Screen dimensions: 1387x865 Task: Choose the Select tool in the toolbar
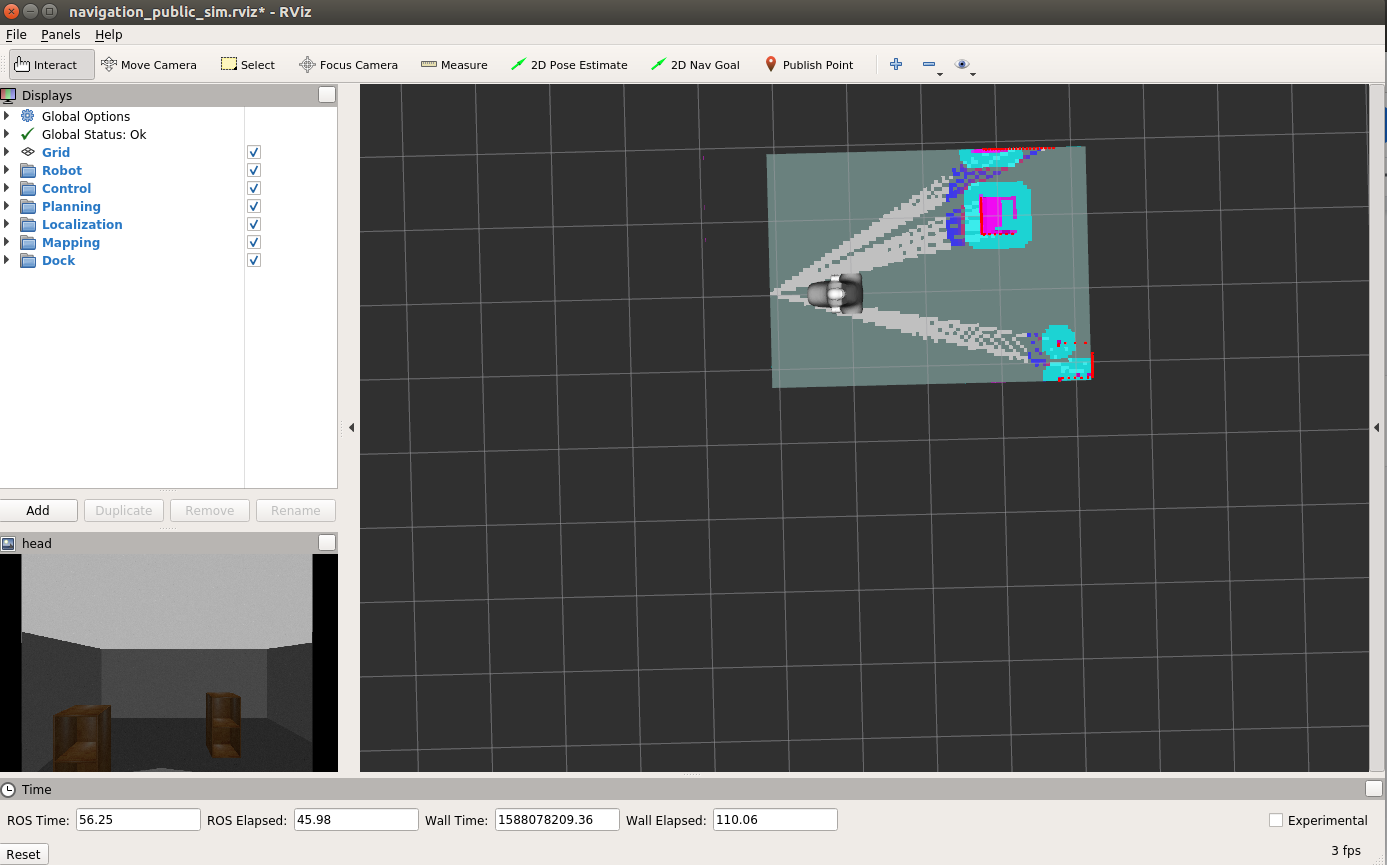246,64
